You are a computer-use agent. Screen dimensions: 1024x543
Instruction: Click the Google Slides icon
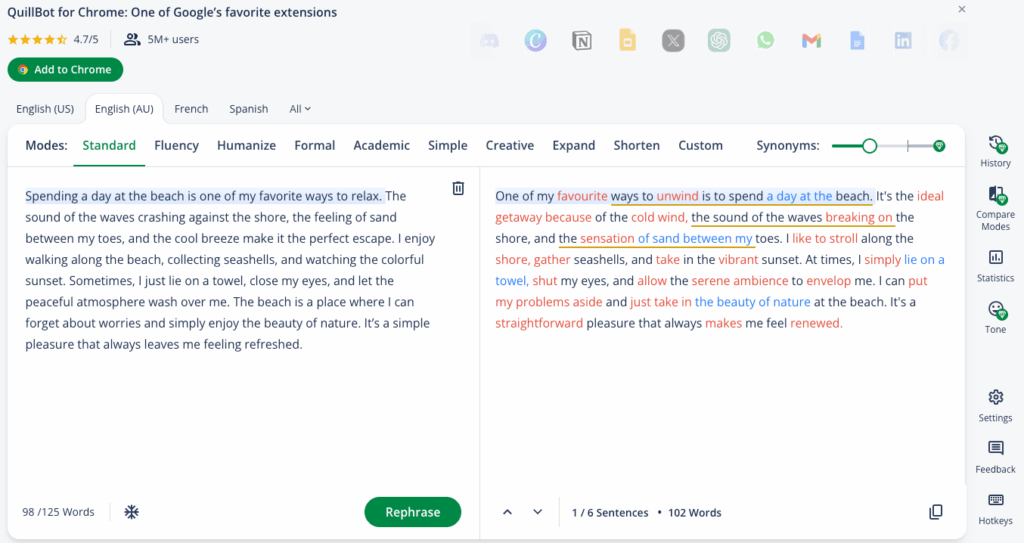coord(628,41)
